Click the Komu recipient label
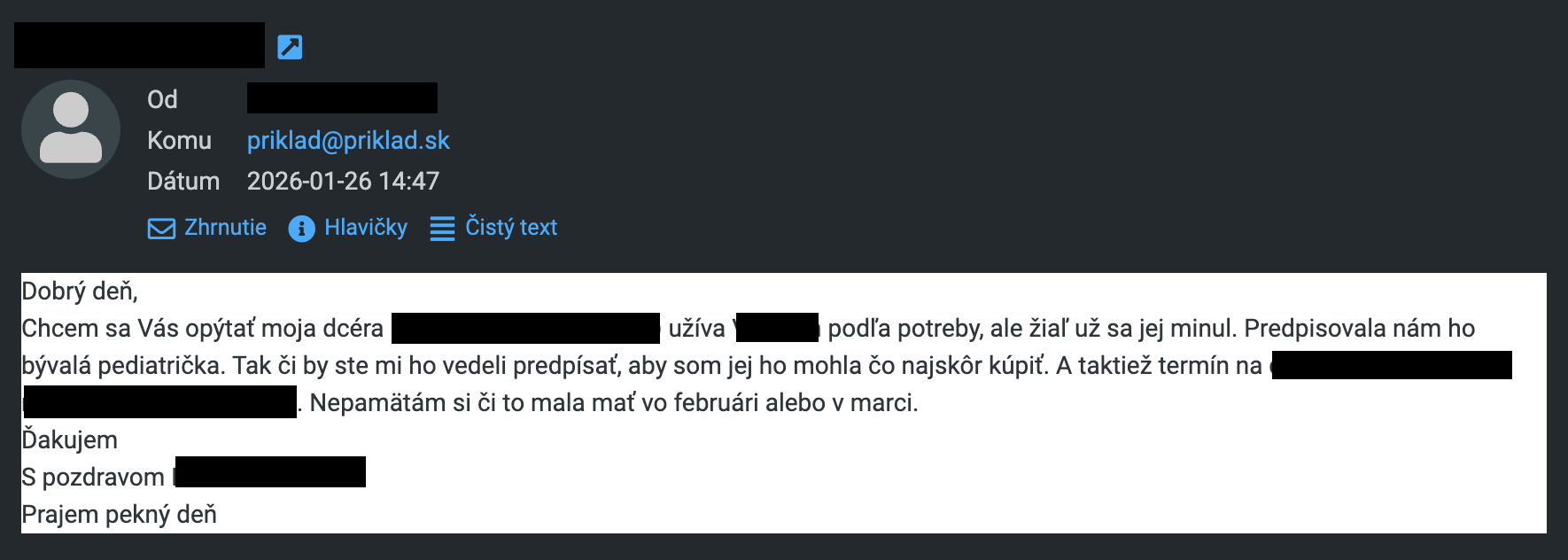This screenshot has height=560, width=1568. tap(179, 140)
